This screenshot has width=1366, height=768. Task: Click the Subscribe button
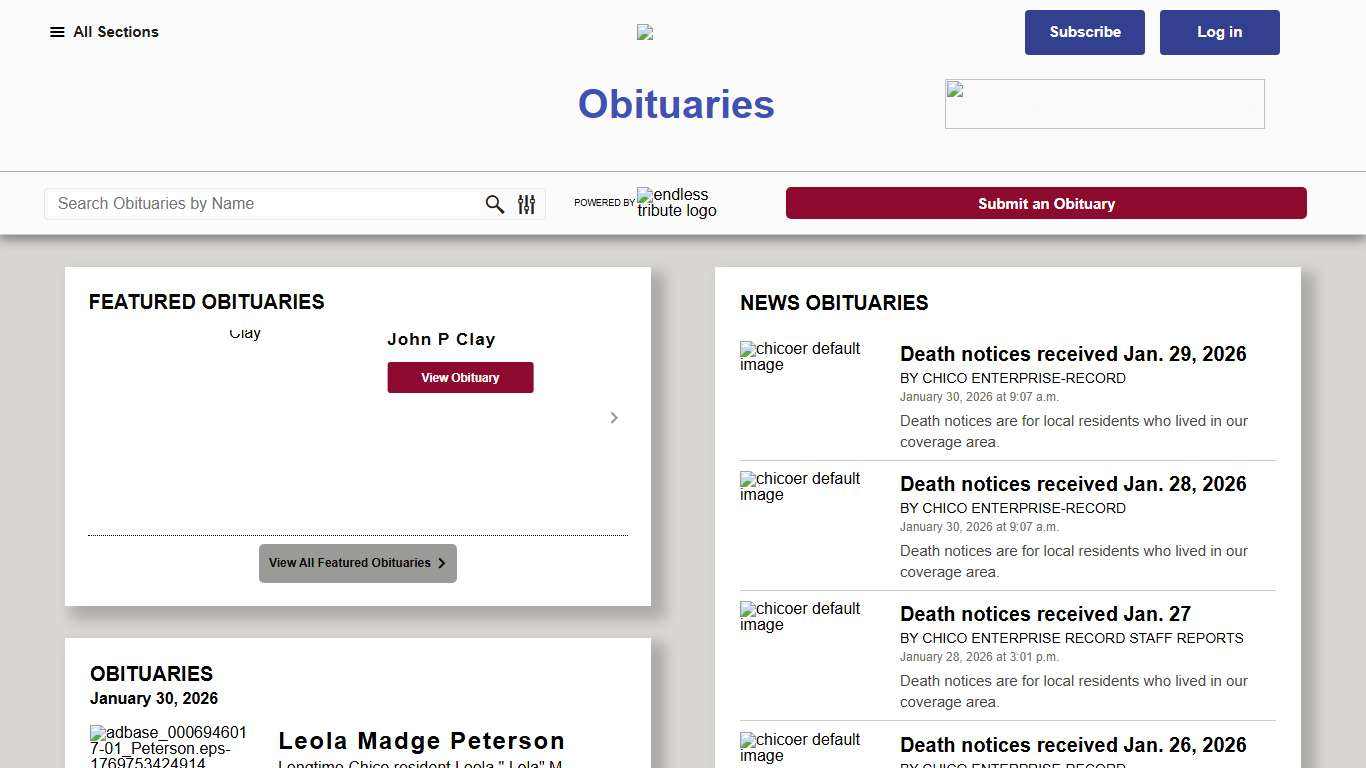1084,32
